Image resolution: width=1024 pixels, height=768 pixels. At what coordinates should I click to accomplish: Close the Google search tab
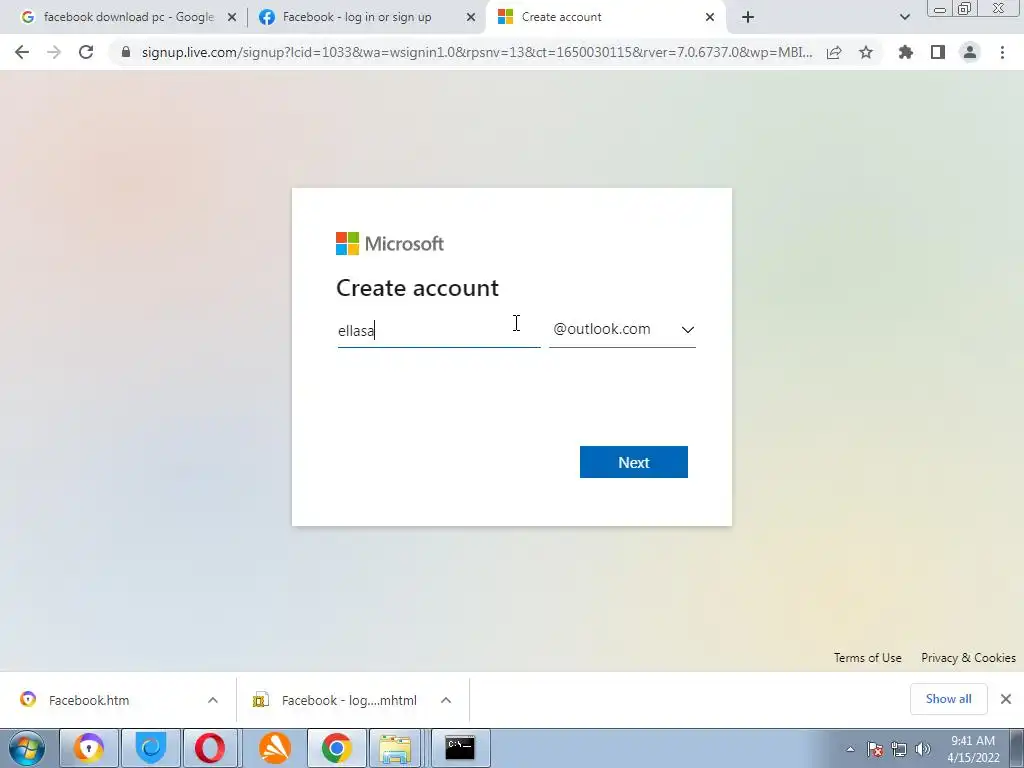pos(232,17)
